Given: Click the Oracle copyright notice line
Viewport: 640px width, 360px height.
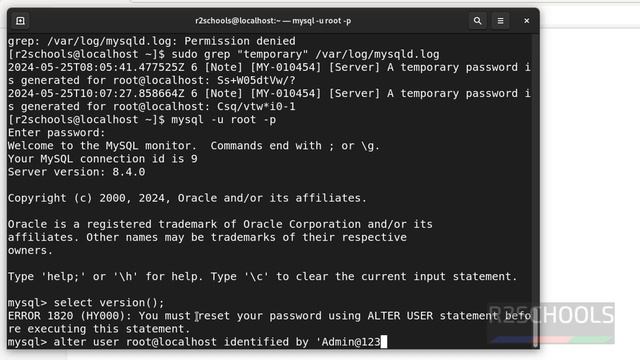Looking at the screenshot, I should pos(187,198).
